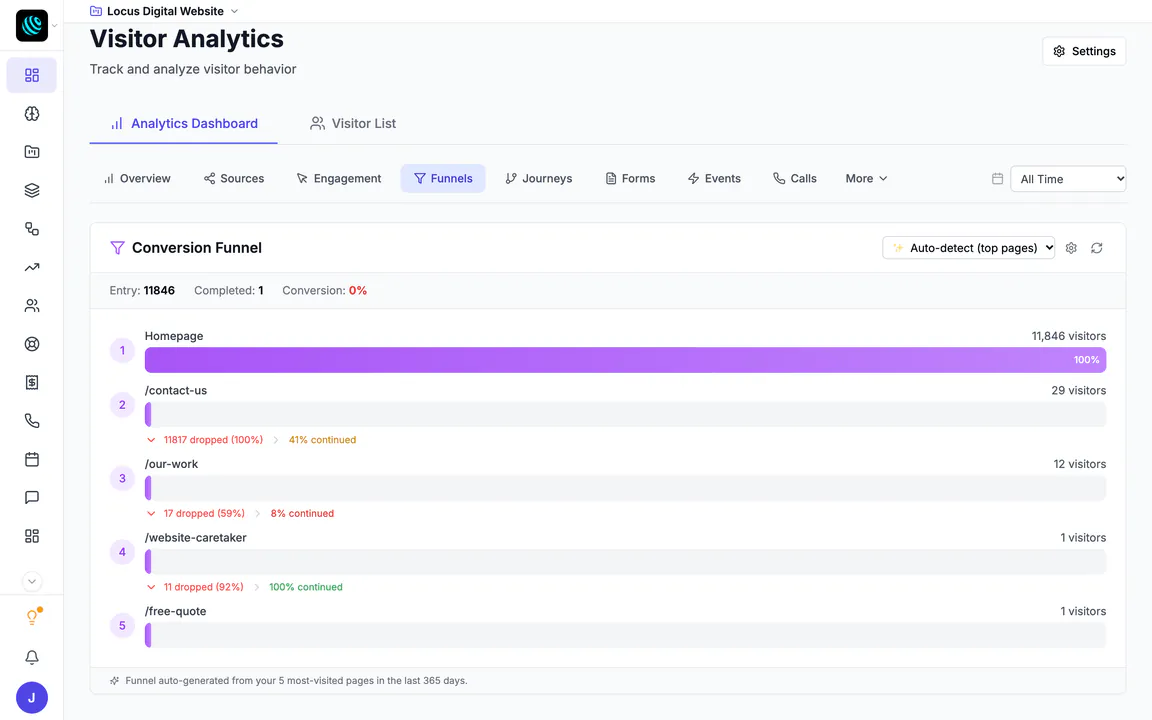Open the Settings button
Viewport: 1152px width, 720px height.
pyautogui.click(x=1084, y=51)
